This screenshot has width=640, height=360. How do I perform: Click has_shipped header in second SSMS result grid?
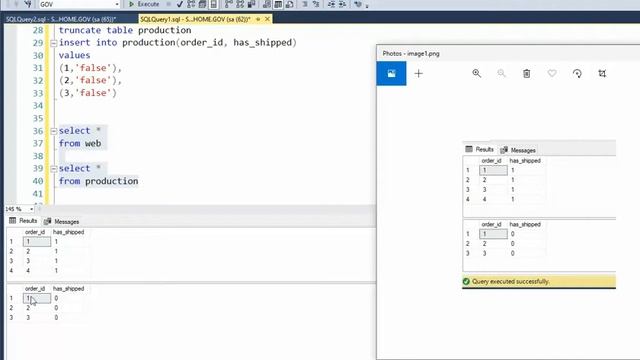tap(68, 289)
